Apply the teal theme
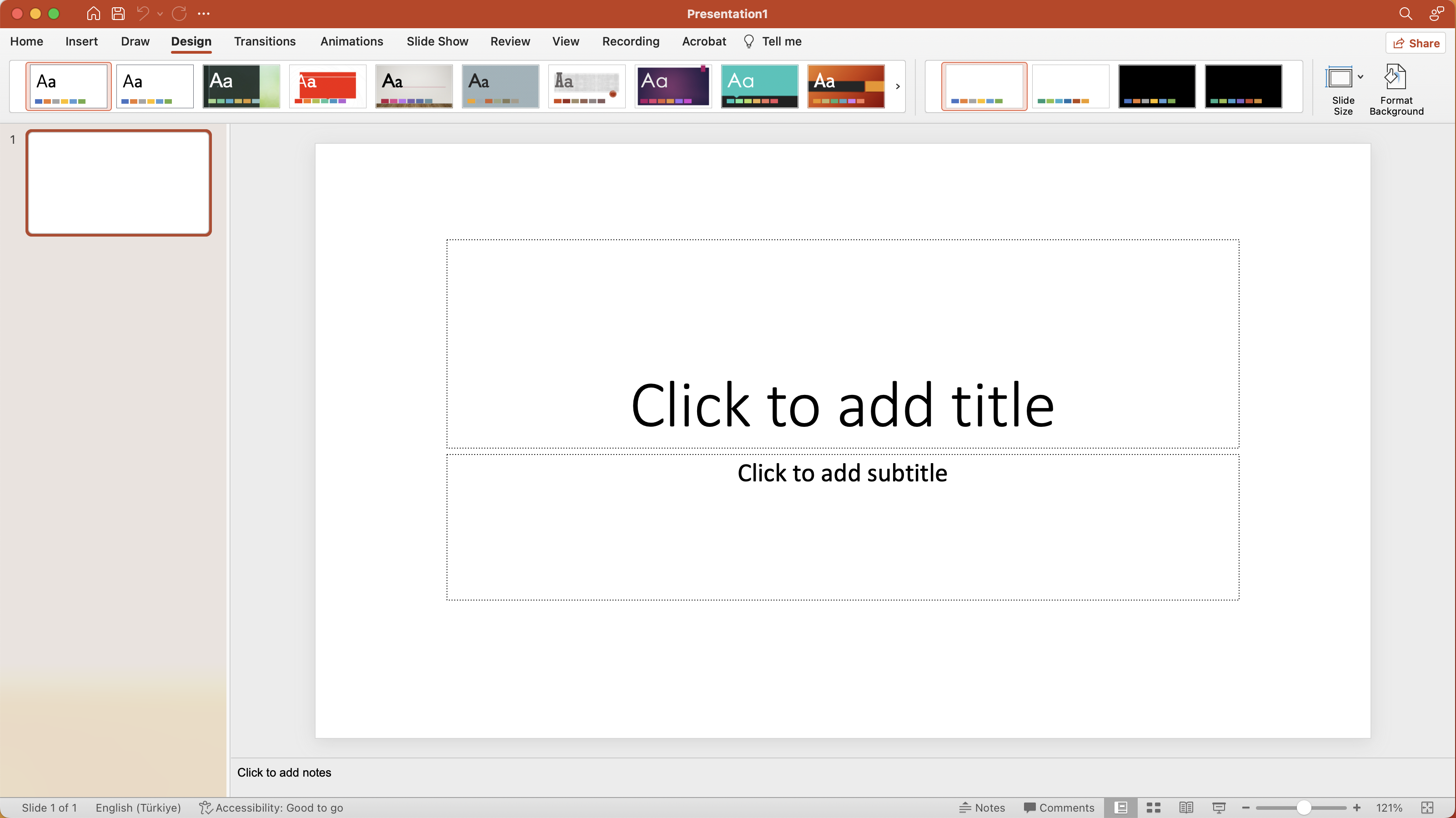1456x818 pixels. click(760, 86)
